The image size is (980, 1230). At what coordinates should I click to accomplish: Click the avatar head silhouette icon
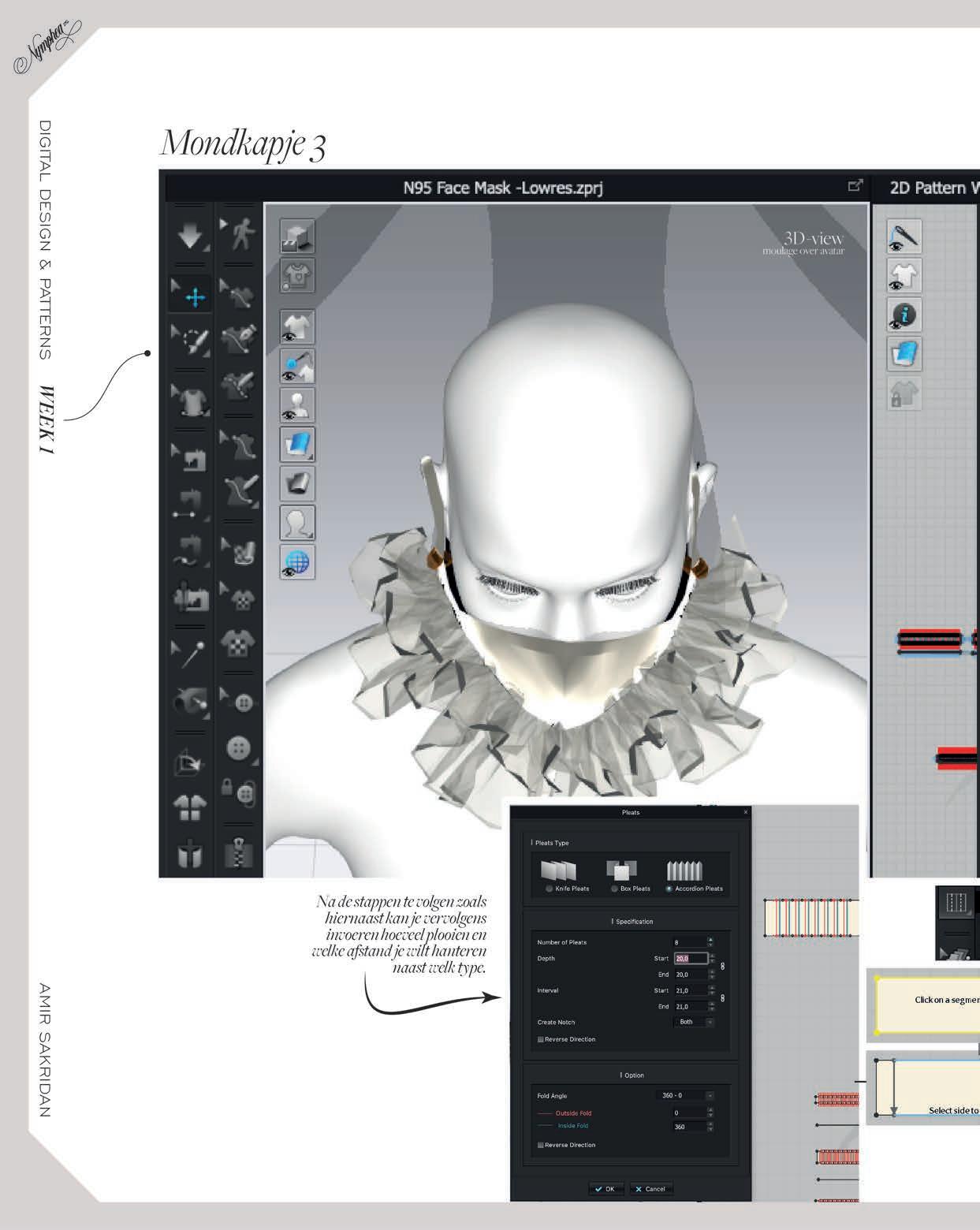[x=297, y=522]
